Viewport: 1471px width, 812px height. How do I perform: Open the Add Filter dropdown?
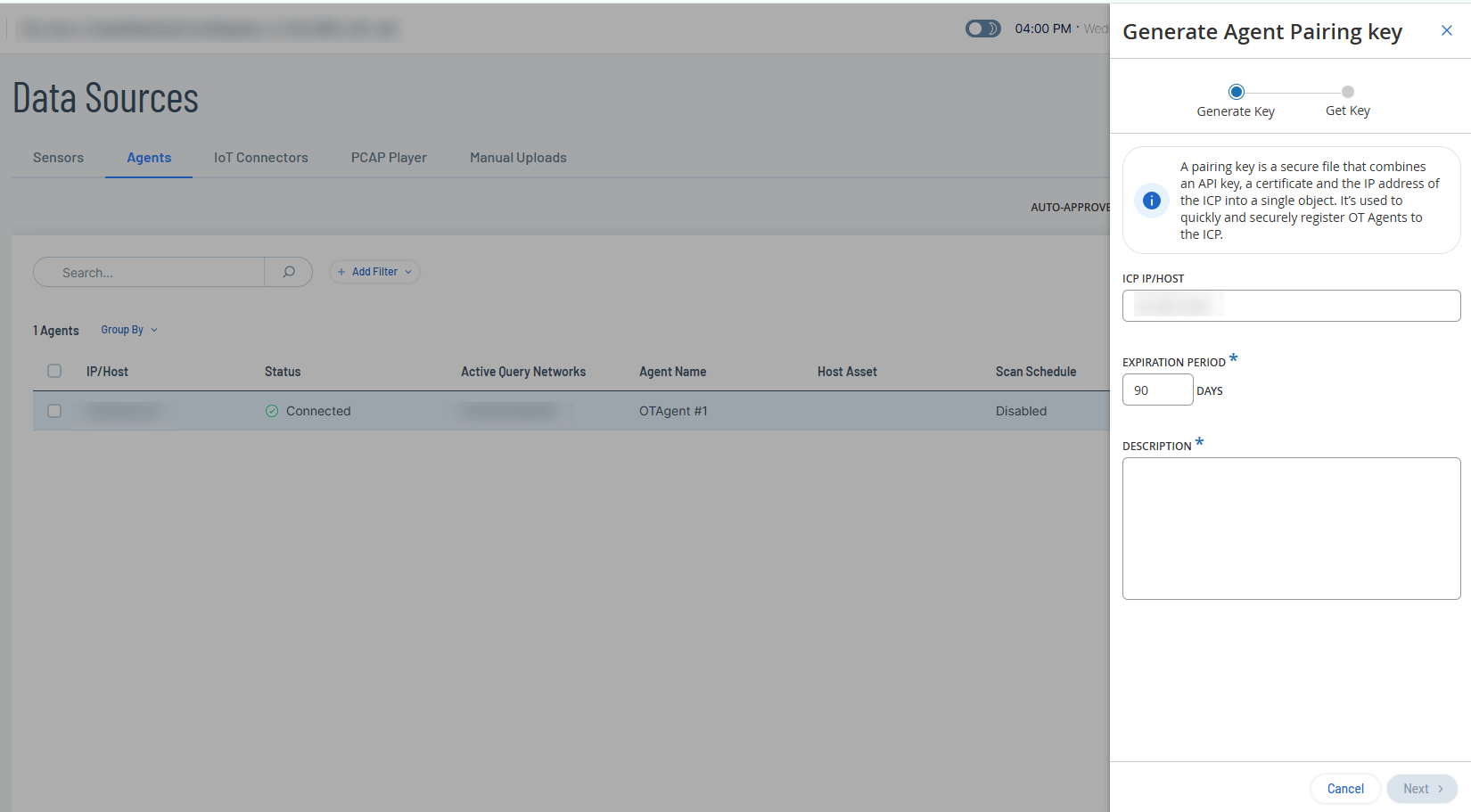tap(374, 272)
